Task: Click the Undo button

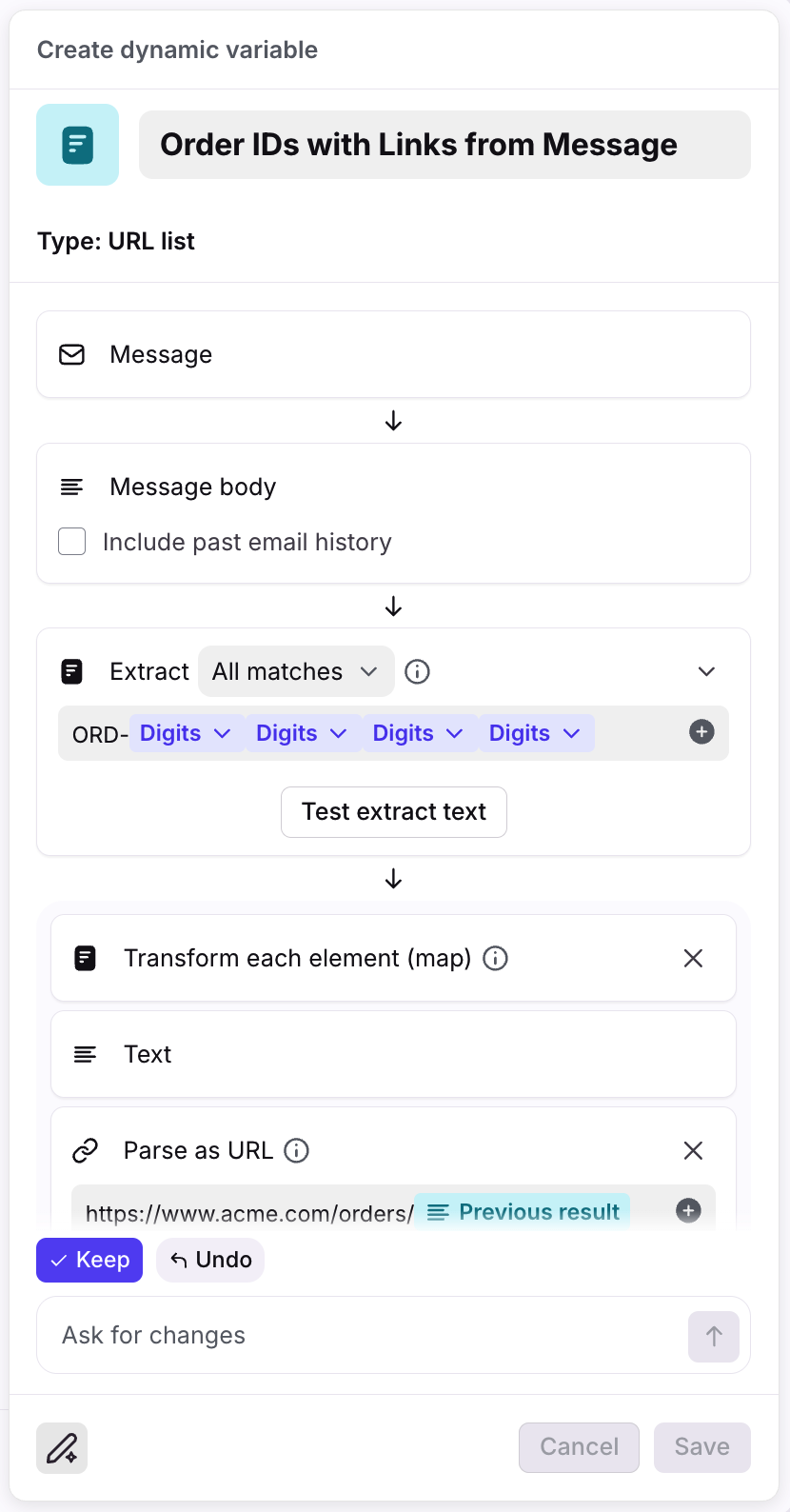Action: 210,1260
